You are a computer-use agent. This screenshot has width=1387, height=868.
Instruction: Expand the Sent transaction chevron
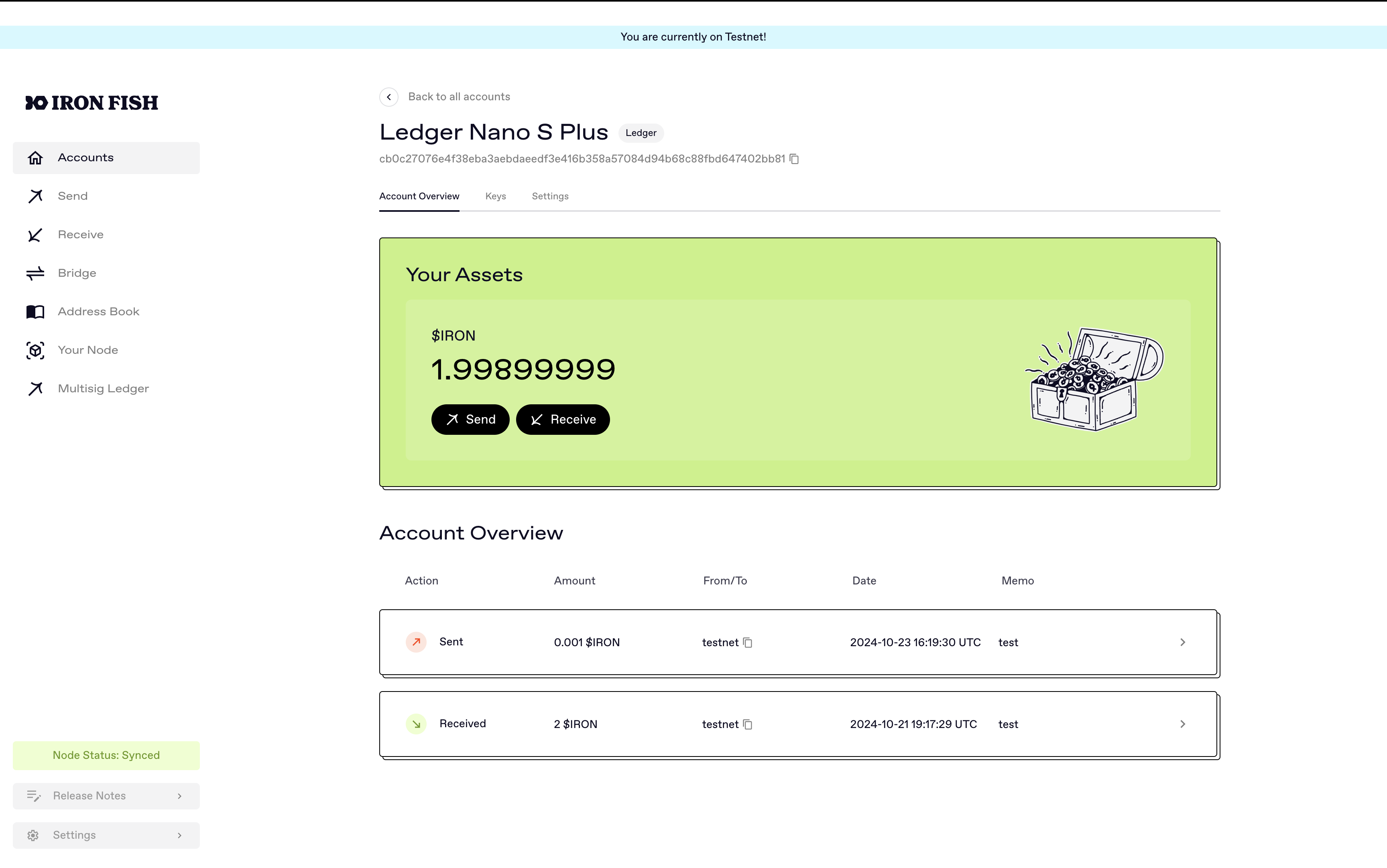pyautogui.click(x=1183, y=643)
